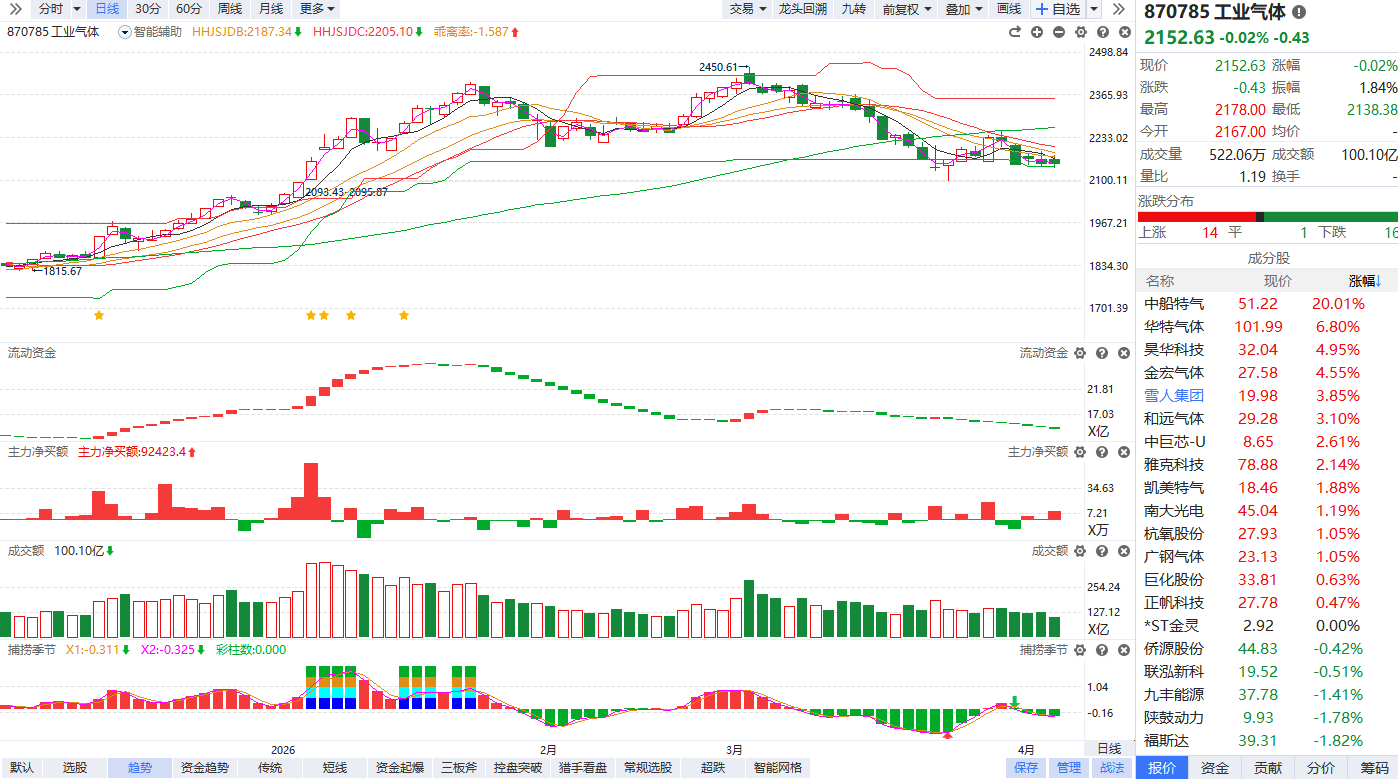1398x779 pixels.
Task: Click the share arrow icon above the chart
Action: click(x=1015, y=32)
